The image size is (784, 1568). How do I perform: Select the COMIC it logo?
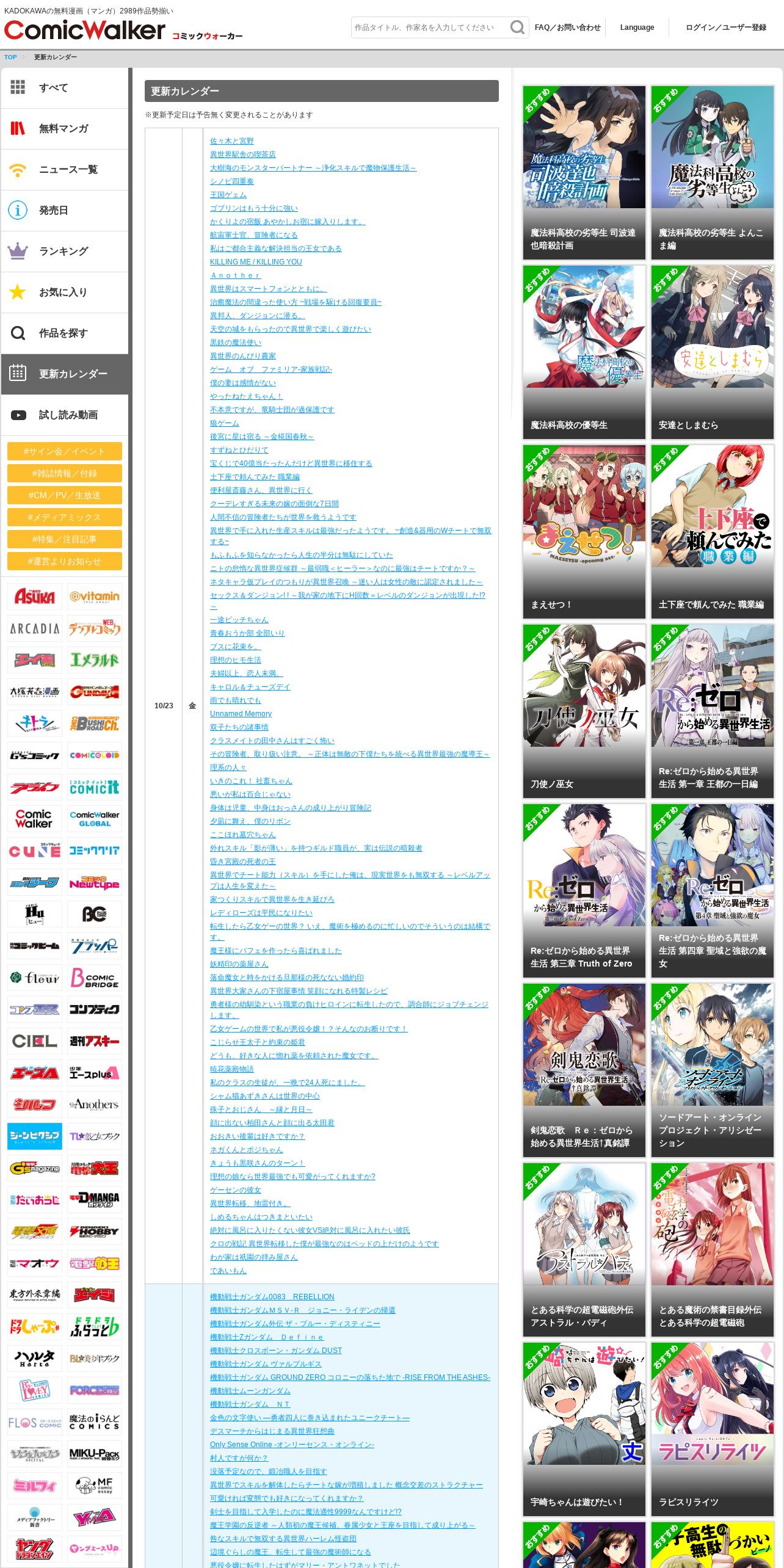pyautogui.click(x=95, y=787)
